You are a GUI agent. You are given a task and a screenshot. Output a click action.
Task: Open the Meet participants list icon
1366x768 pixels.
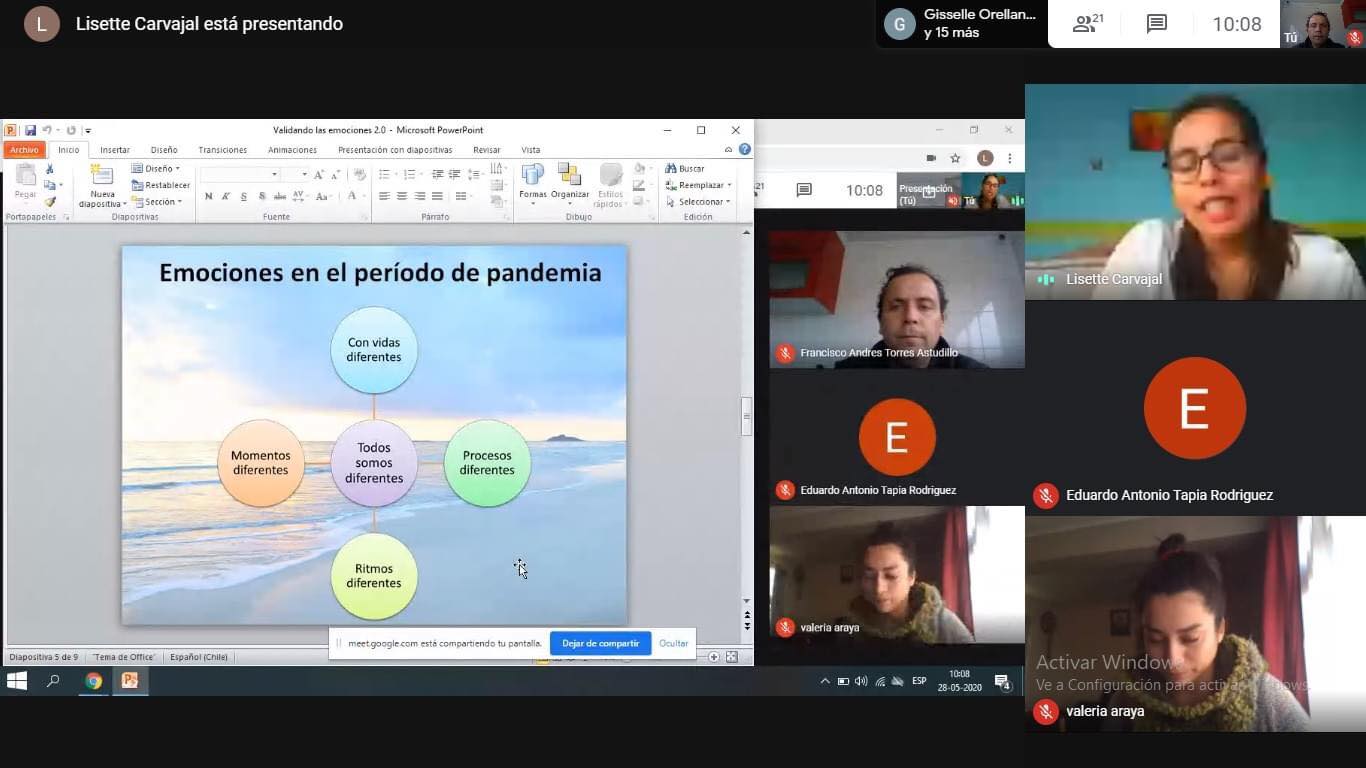pos(1087,24)
